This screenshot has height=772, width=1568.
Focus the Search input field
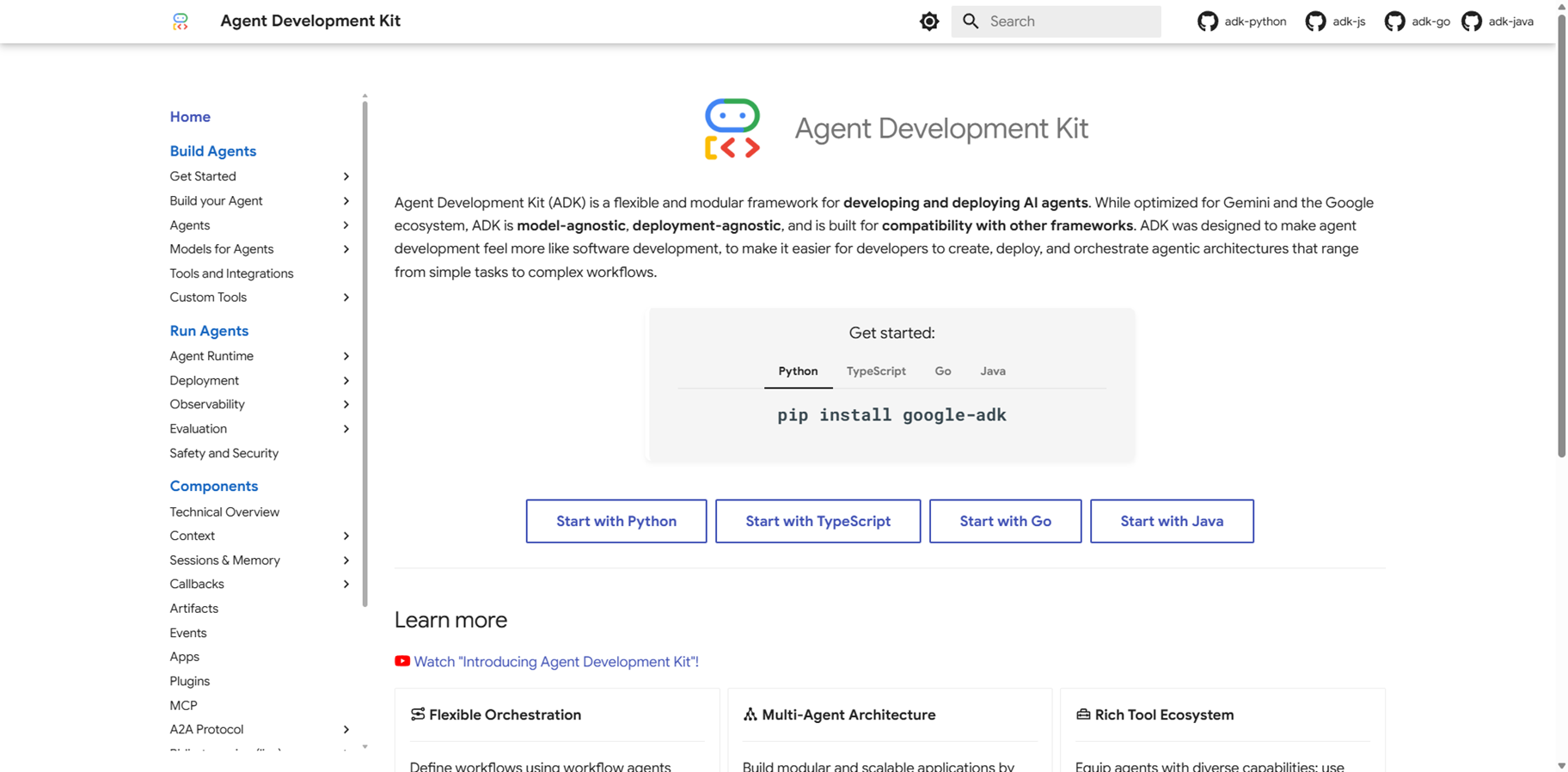point(1056,21)
